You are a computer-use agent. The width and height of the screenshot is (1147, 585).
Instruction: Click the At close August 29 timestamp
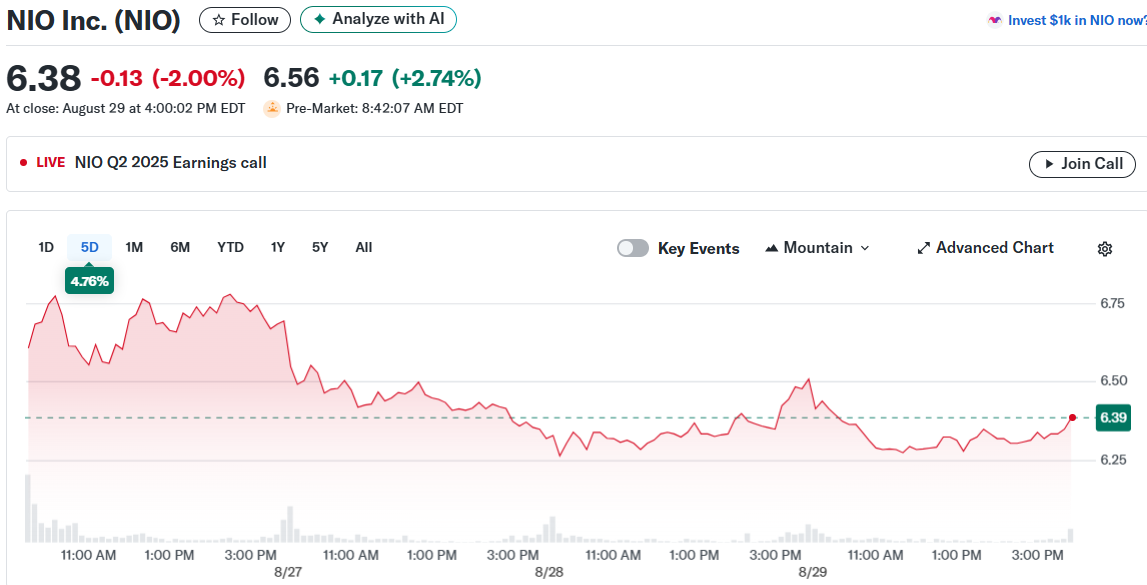coord(126,108)
